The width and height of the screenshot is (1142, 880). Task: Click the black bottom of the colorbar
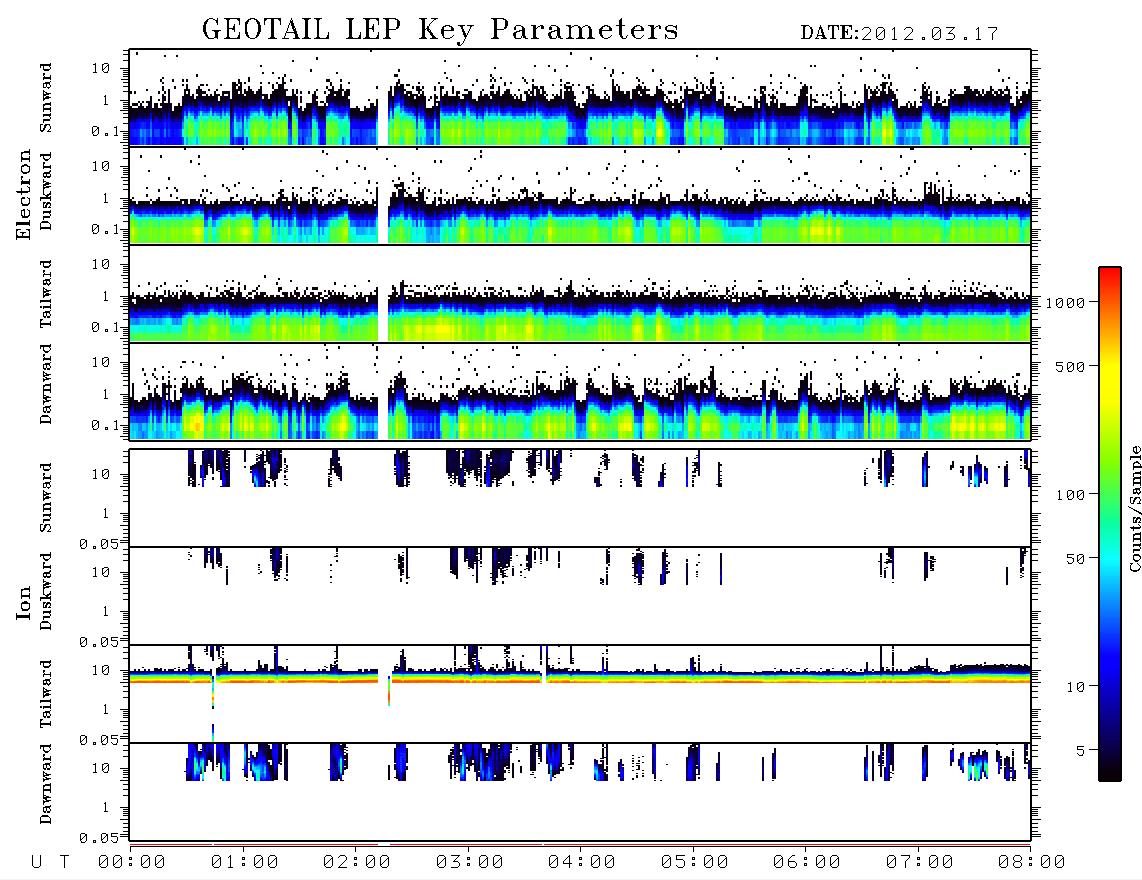(1109, 769)
